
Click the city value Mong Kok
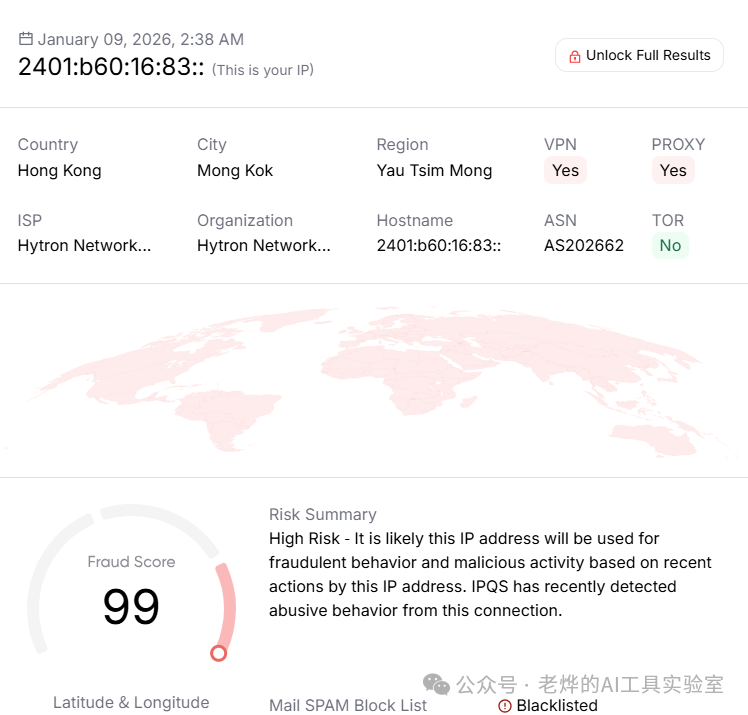coord(235,170)
